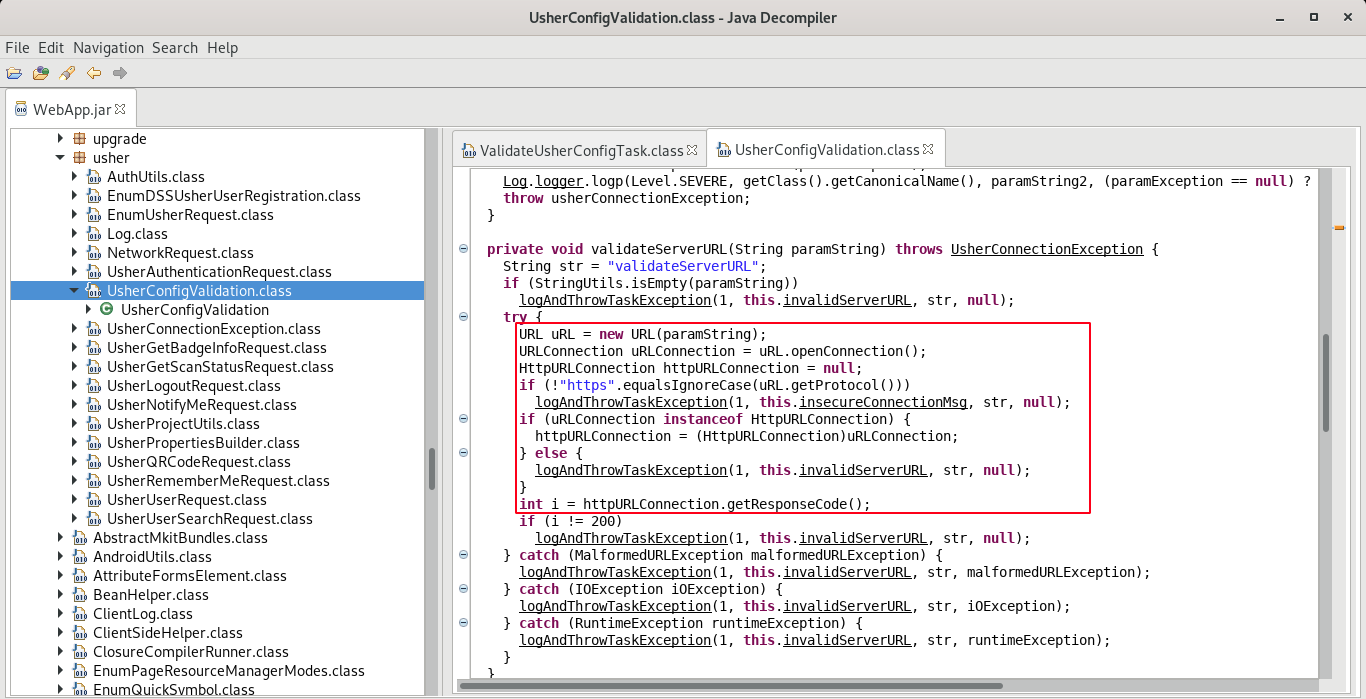The image size is (1366, 699).
Task: Switch to ValidateUsherConfigTask.class tab
Action: 580,150
